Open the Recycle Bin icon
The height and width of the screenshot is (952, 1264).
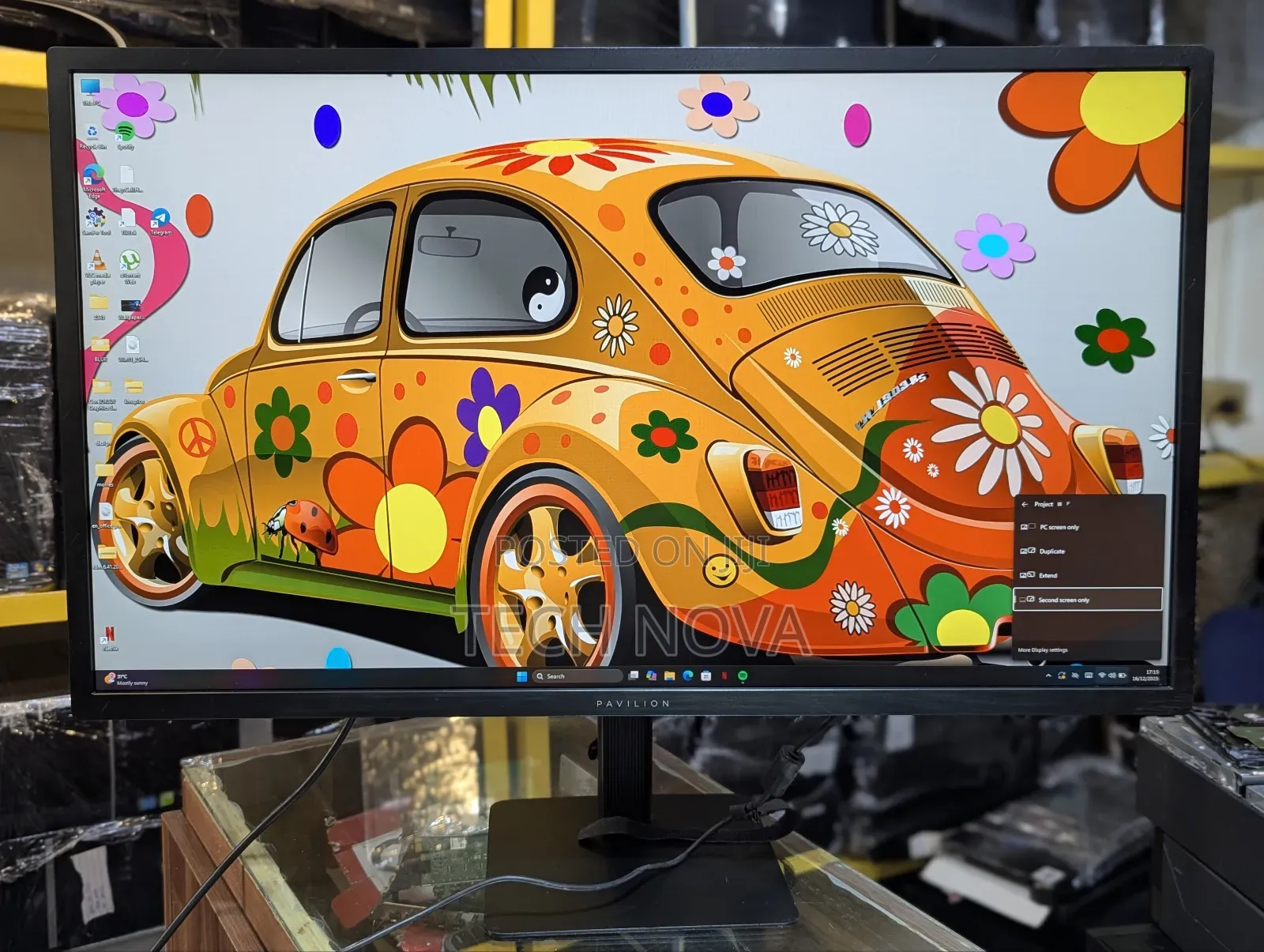pyautogui.click(x=92, y=136)
